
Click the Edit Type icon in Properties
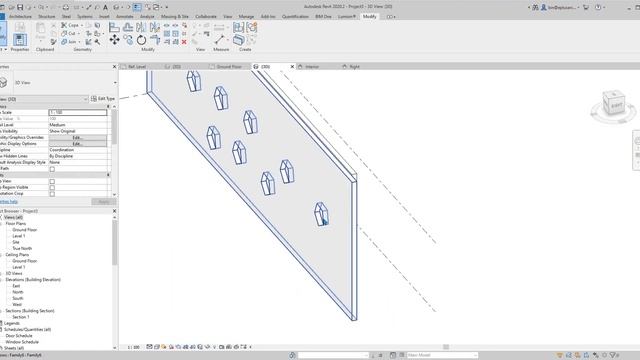(94, 99)
